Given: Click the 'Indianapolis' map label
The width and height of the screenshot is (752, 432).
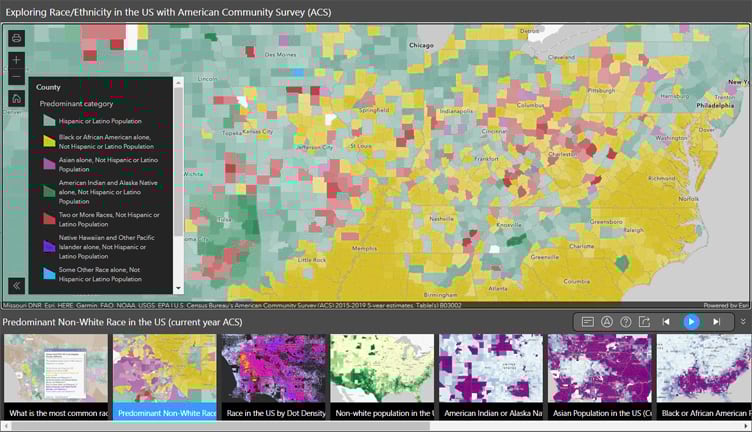Looking at the screenshot, I should pos(457,111).
